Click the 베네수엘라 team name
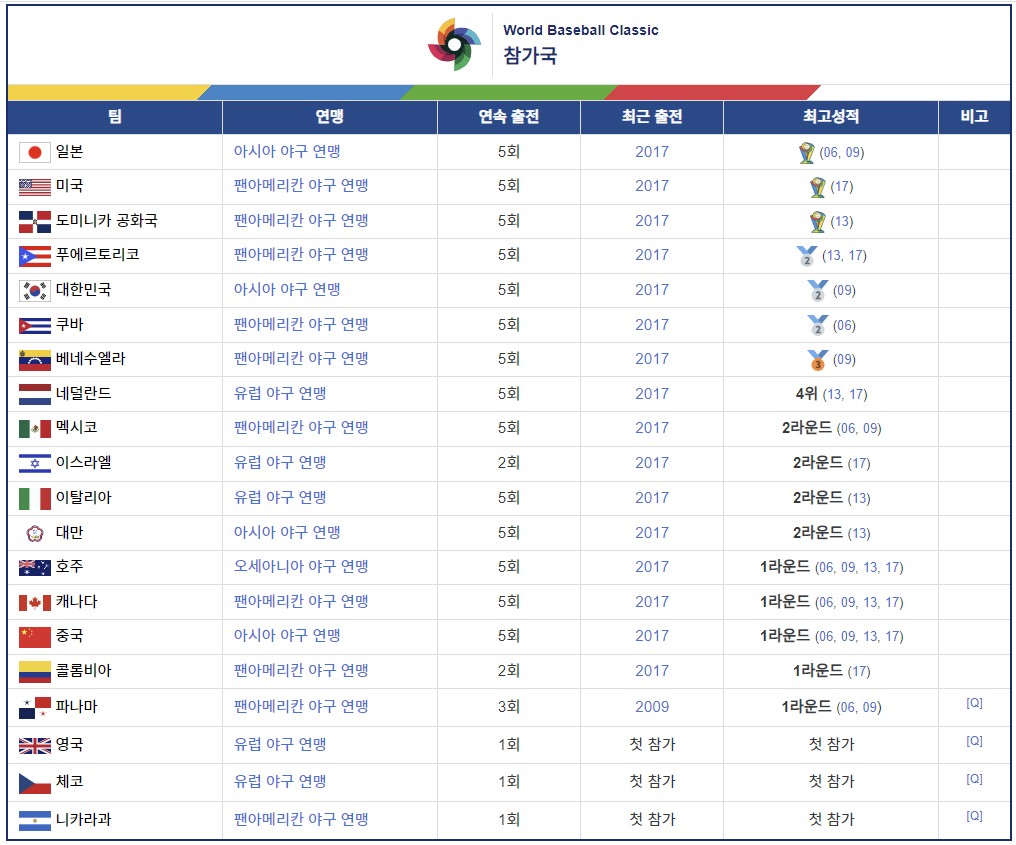The height and width of the screenshot is (845, 1016). 91,359
